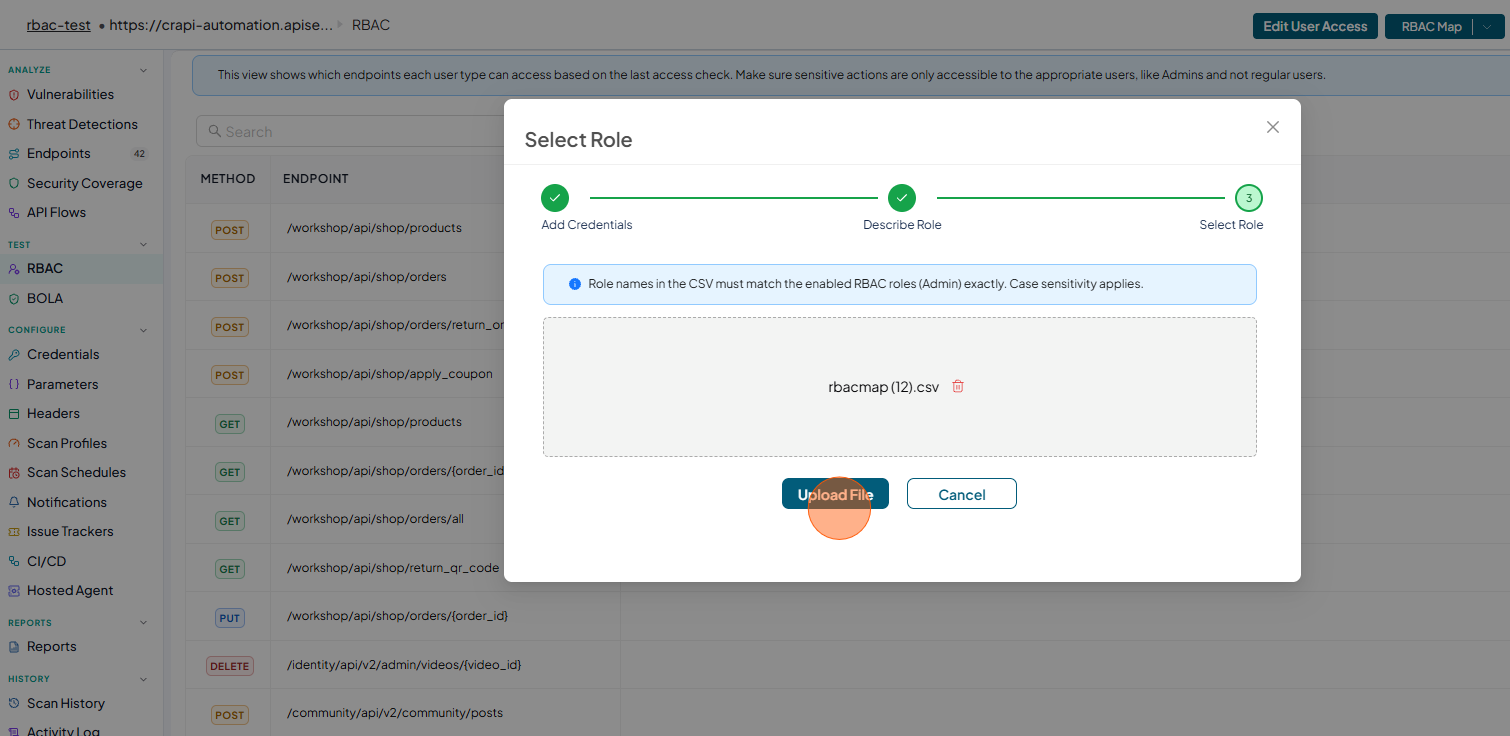Select the /workshop/api/shop/orders/all row
Image resolution: width=1510 pixels, height=736 pixels.
[375, 519]
